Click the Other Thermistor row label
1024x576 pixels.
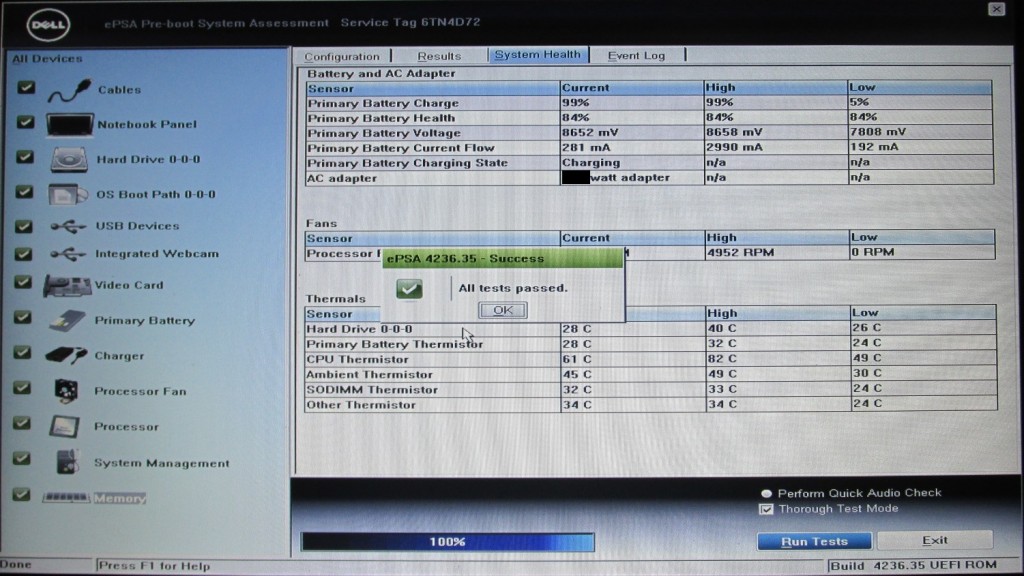360,405
